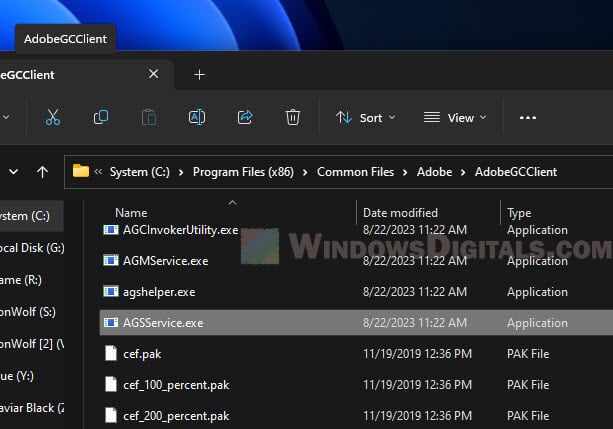Expand the hidden breadcrumb path chevrons
The width and height of the screenshot is (613, 429).
tap(99, 171)
